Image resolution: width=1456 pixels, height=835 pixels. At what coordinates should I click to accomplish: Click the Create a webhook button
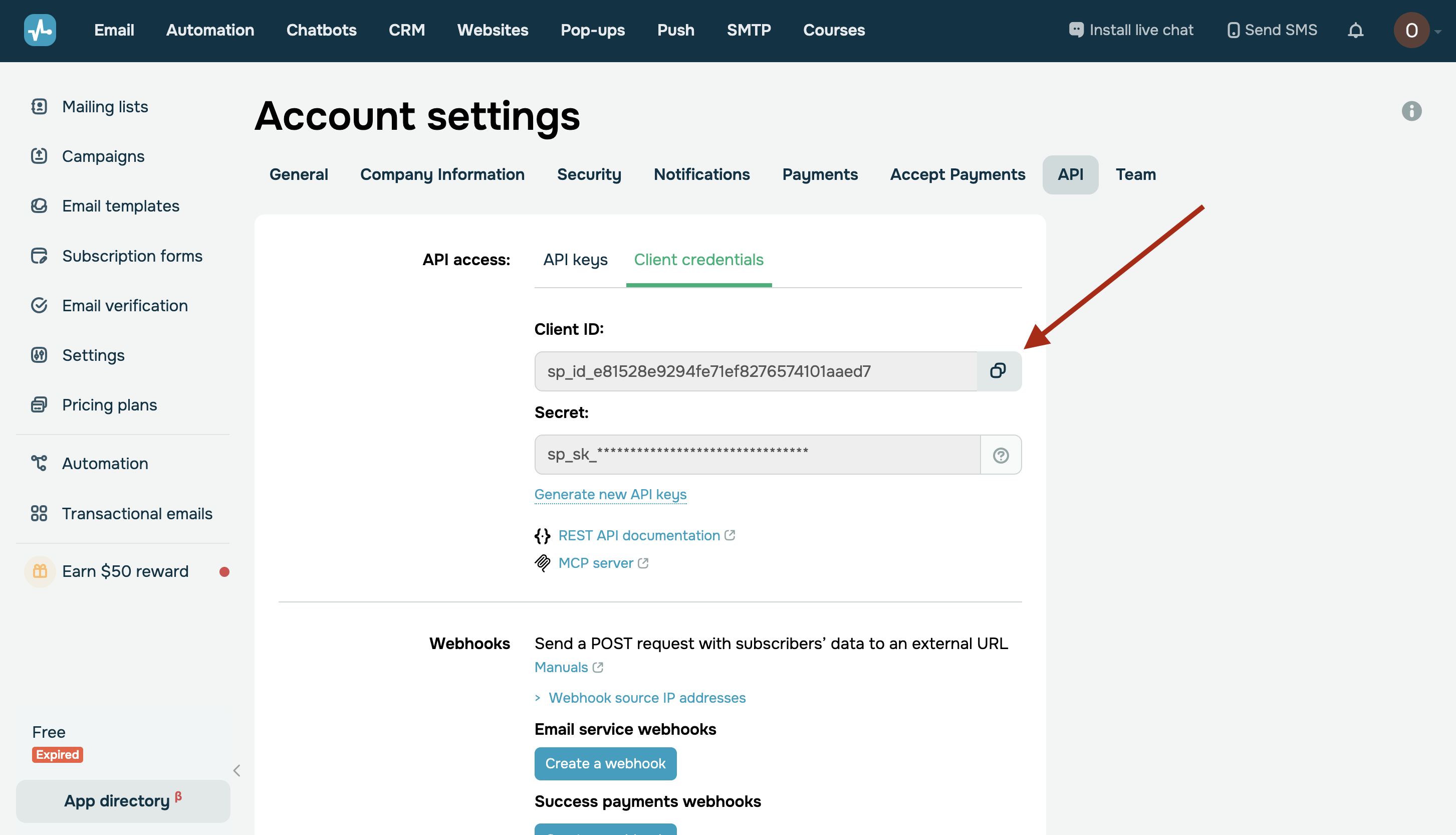605,764
